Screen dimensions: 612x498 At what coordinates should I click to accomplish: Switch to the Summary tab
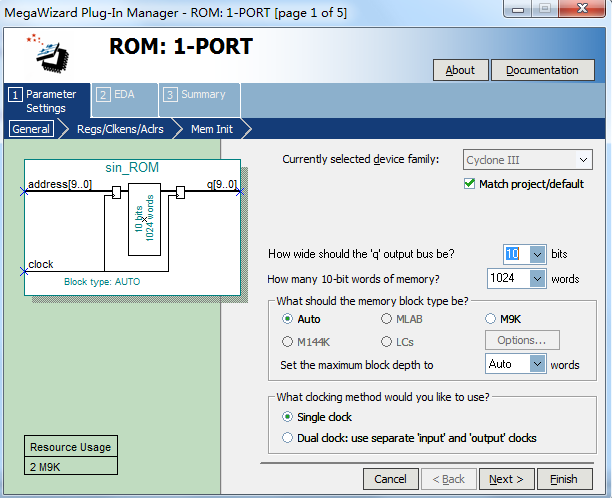(199, 100)
